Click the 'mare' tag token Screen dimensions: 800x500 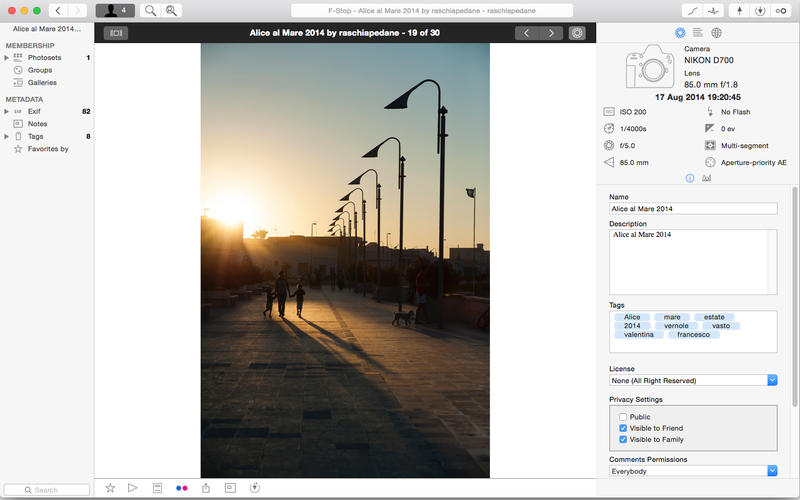click(x=672, y=317)
